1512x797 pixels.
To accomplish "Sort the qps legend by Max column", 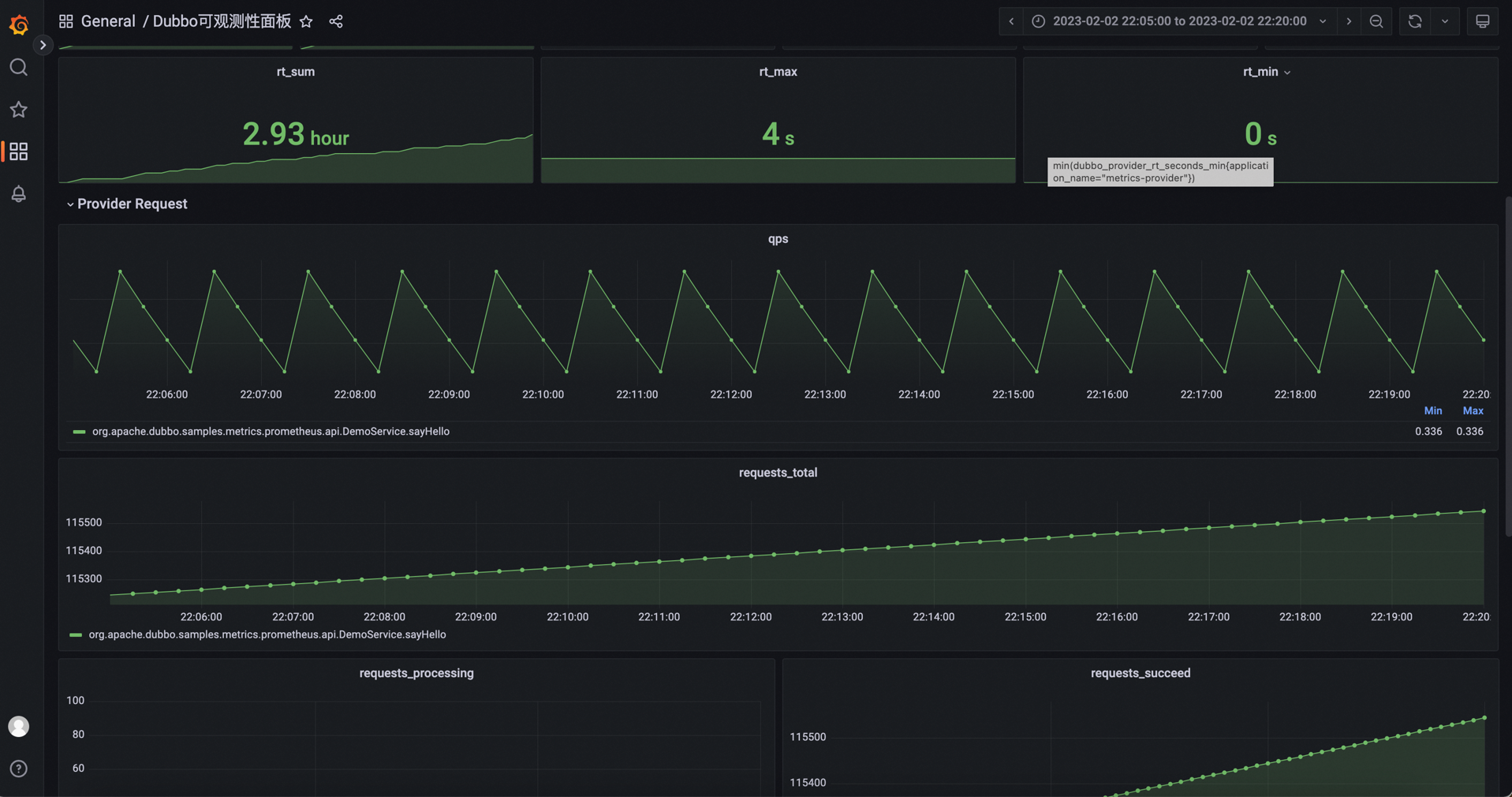I will pyautogui.click(x=1473, y=411).
